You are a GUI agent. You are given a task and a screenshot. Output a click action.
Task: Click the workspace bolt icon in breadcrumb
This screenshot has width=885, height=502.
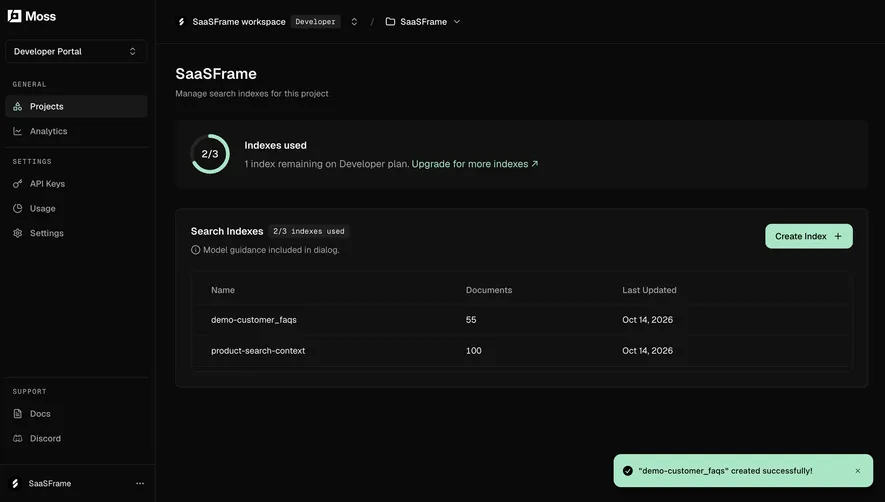181,22
